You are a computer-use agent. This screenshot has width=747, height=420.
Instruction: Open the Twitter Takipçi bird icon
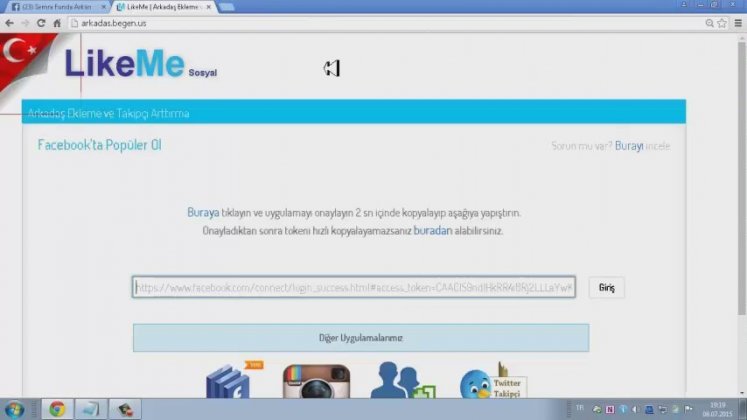tap(493, 382)
